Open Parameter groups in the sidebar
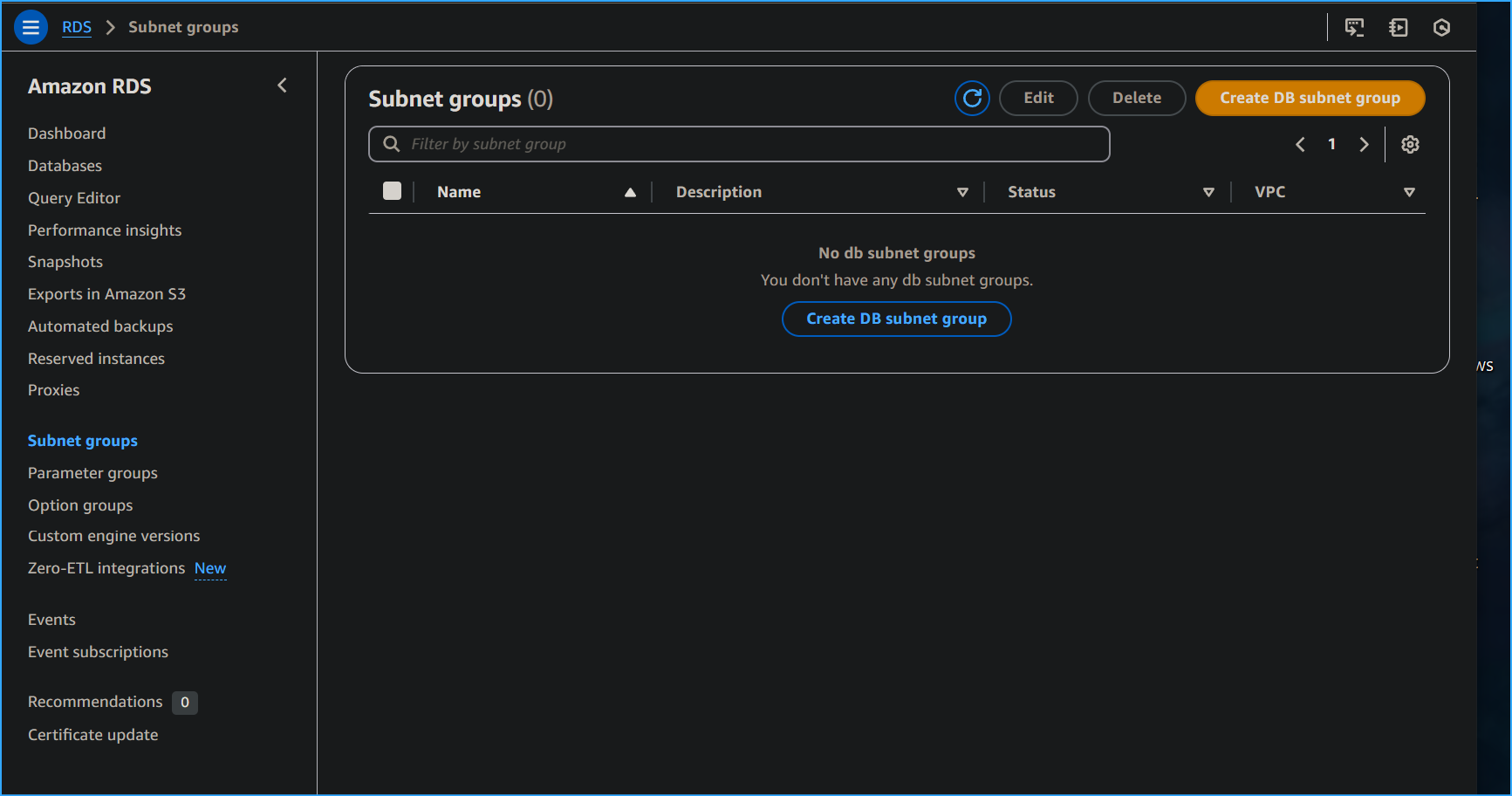The image size is (1512, 796). 92,472
